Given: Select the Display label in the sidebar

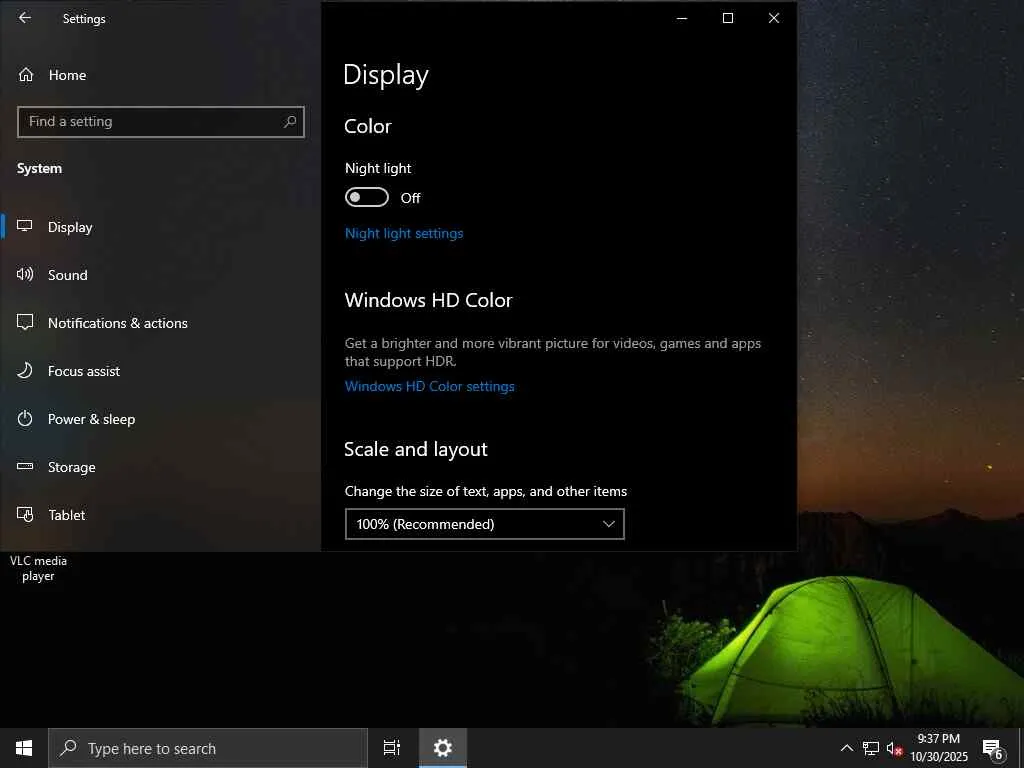Looking at the screenshot, I should (70, 227).
